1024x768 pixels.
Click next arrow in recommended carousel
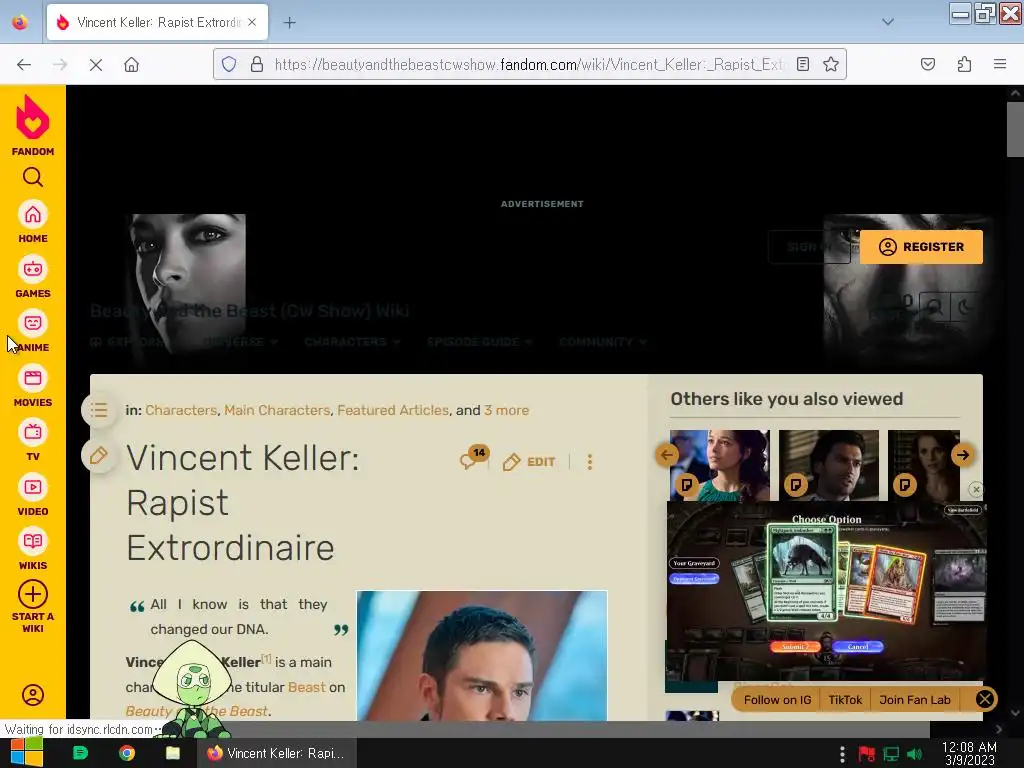(x=963, y=455)
